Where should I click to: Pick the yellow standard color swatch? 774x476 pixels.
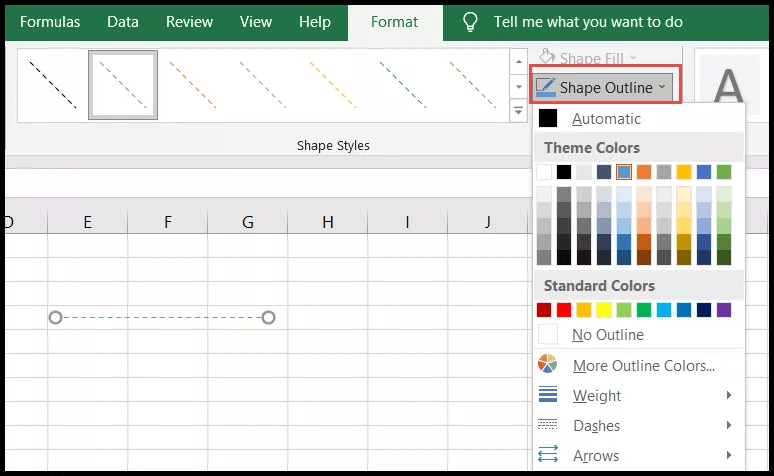604,310
